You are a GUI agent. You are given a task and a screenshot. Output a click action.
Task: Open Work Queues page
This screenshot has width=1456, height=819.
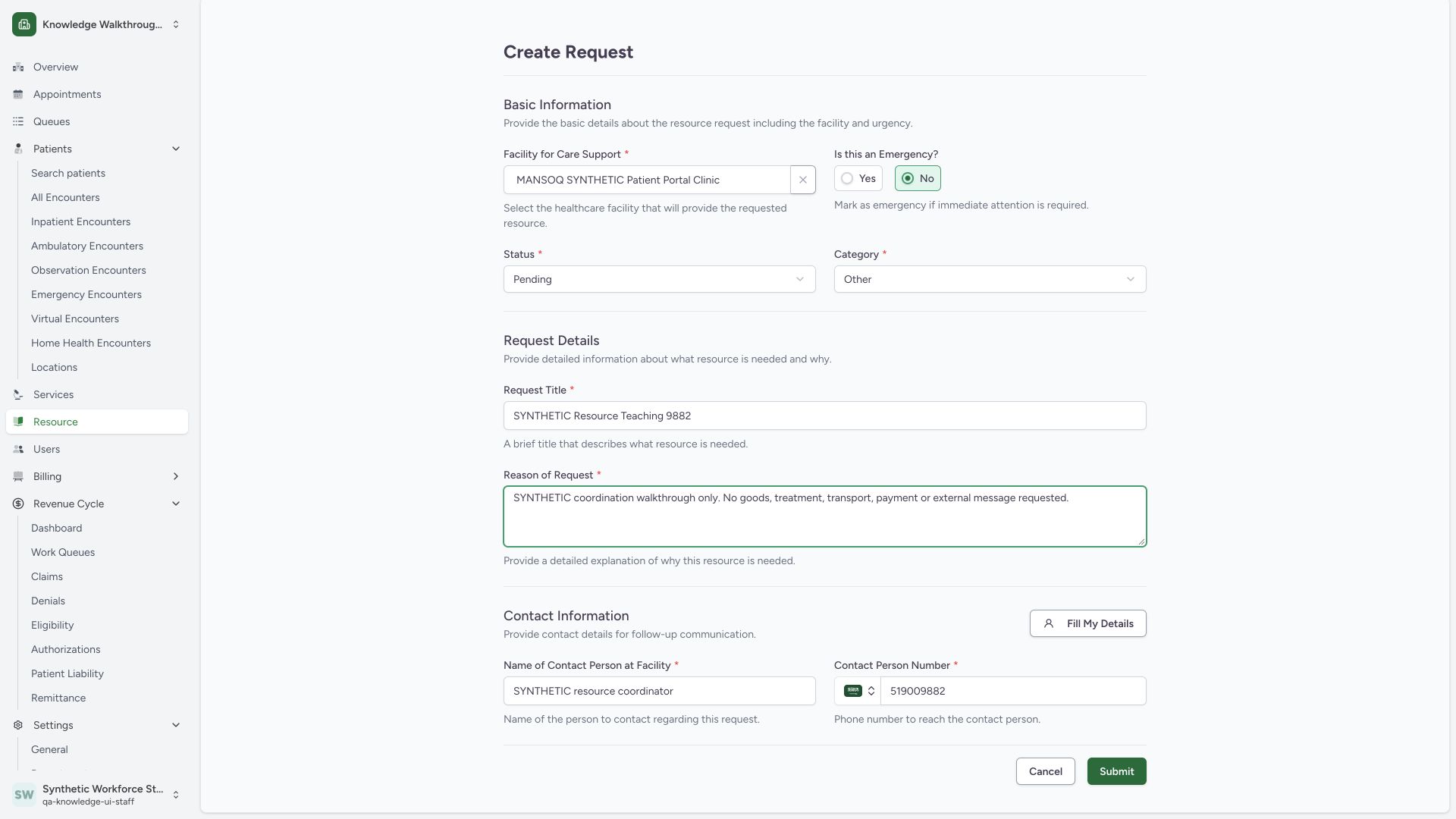(x=63, y=552)
